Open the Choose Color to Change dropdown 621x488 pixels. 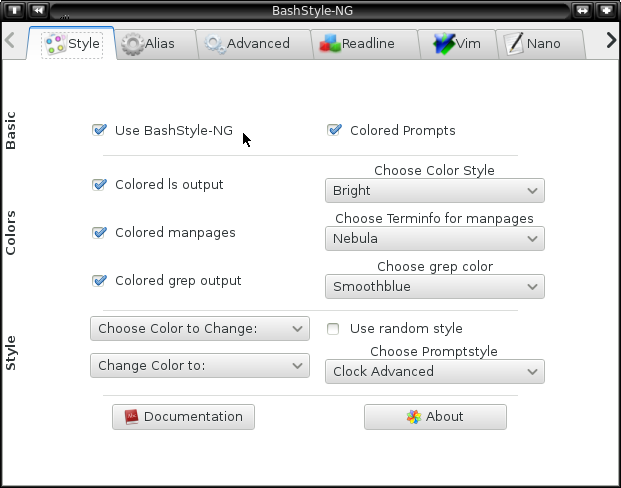(200, 328)
